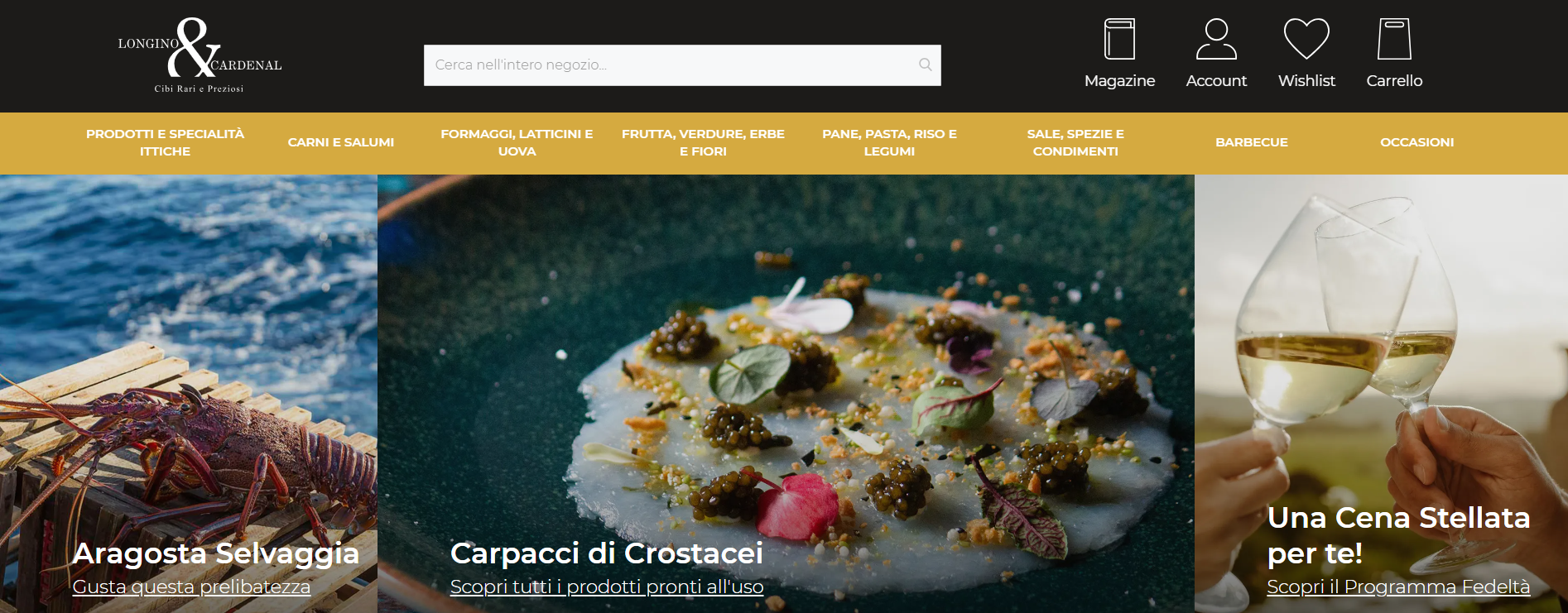Image resolution: width=1568 pixels, height=613 pixels.
Task: Select the Barbecue menu item
Action: pyautogui.click(x=1252, y=142)
